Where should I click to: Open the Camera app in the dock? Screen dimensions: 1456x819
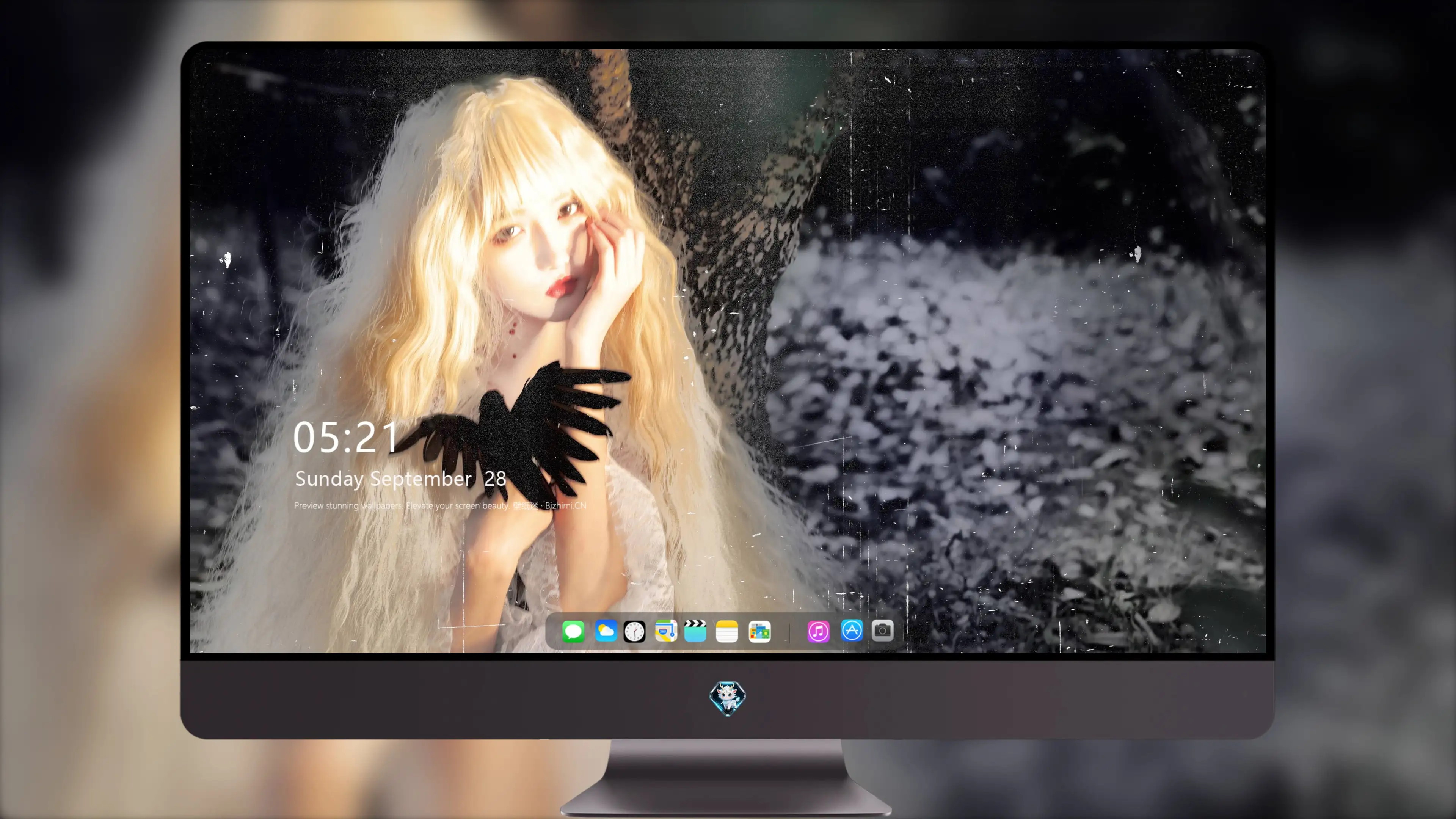click(x=882, y=630)
